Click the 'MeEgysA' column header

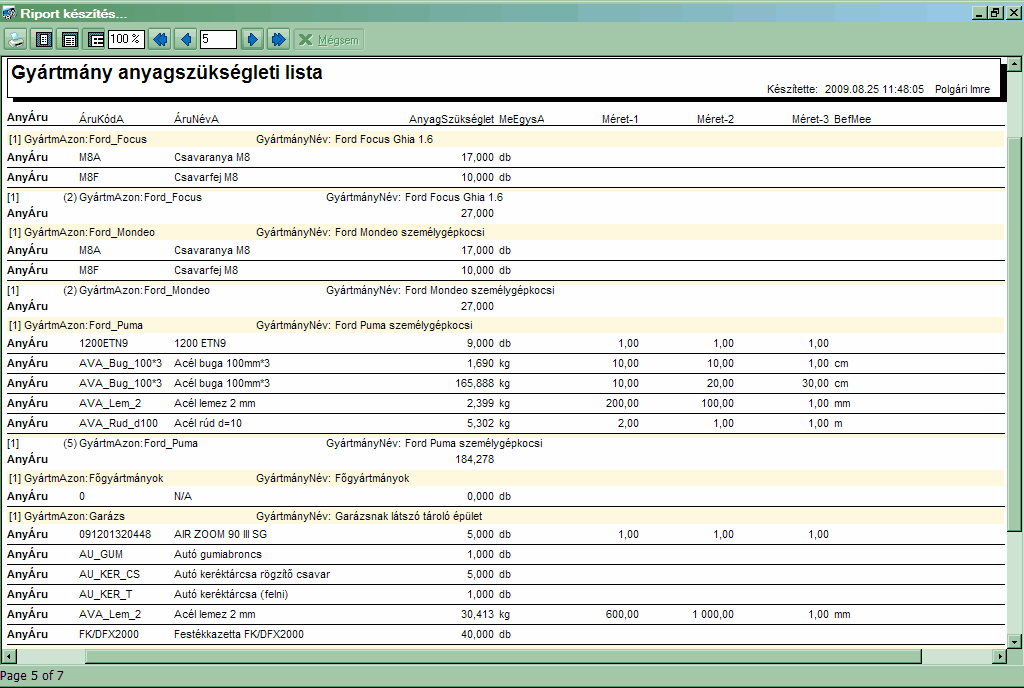pyautogui.click(x=521, y=119)
